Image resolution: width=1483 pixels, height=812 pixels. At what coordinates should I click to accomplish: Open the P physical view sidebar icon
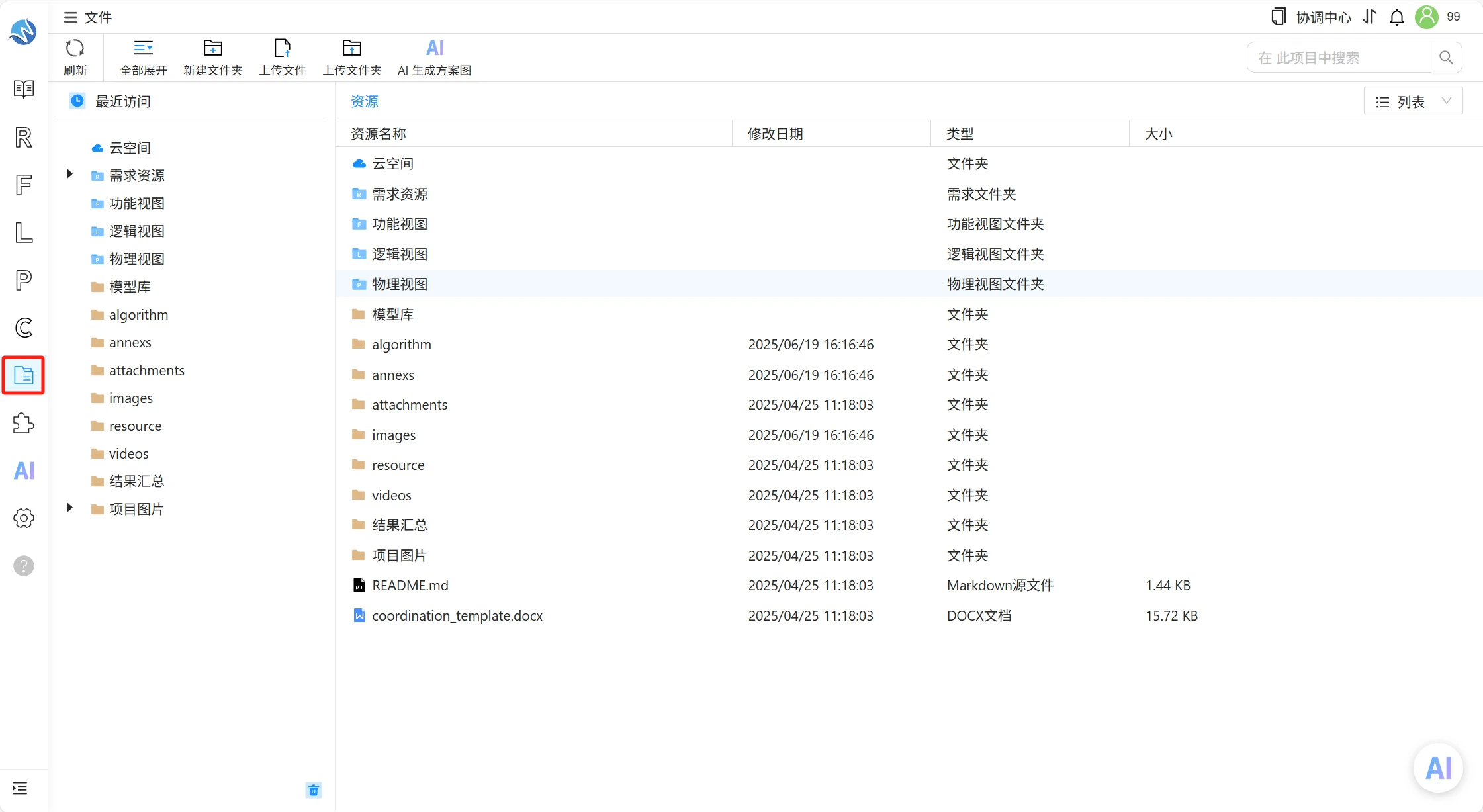pos(24,280)
